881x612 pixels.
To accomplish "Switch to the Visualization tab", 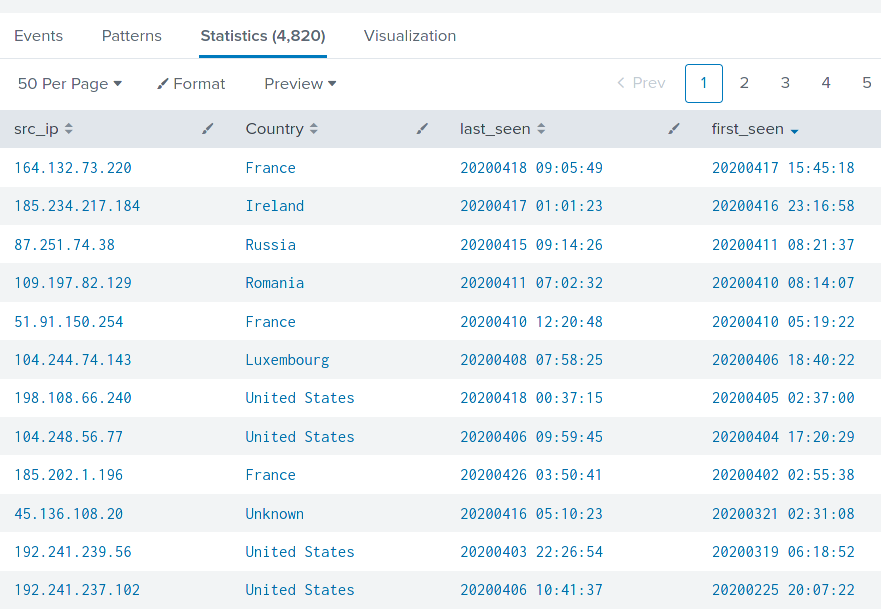I will click(409, 36).
